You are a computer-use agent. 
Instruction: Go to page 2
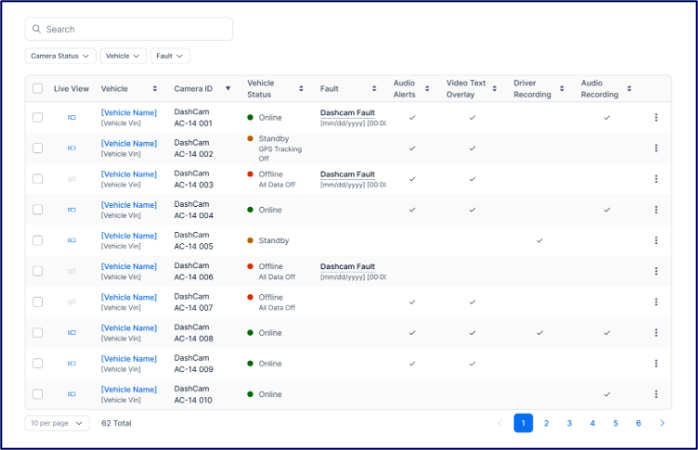click(x=546, y=423)
